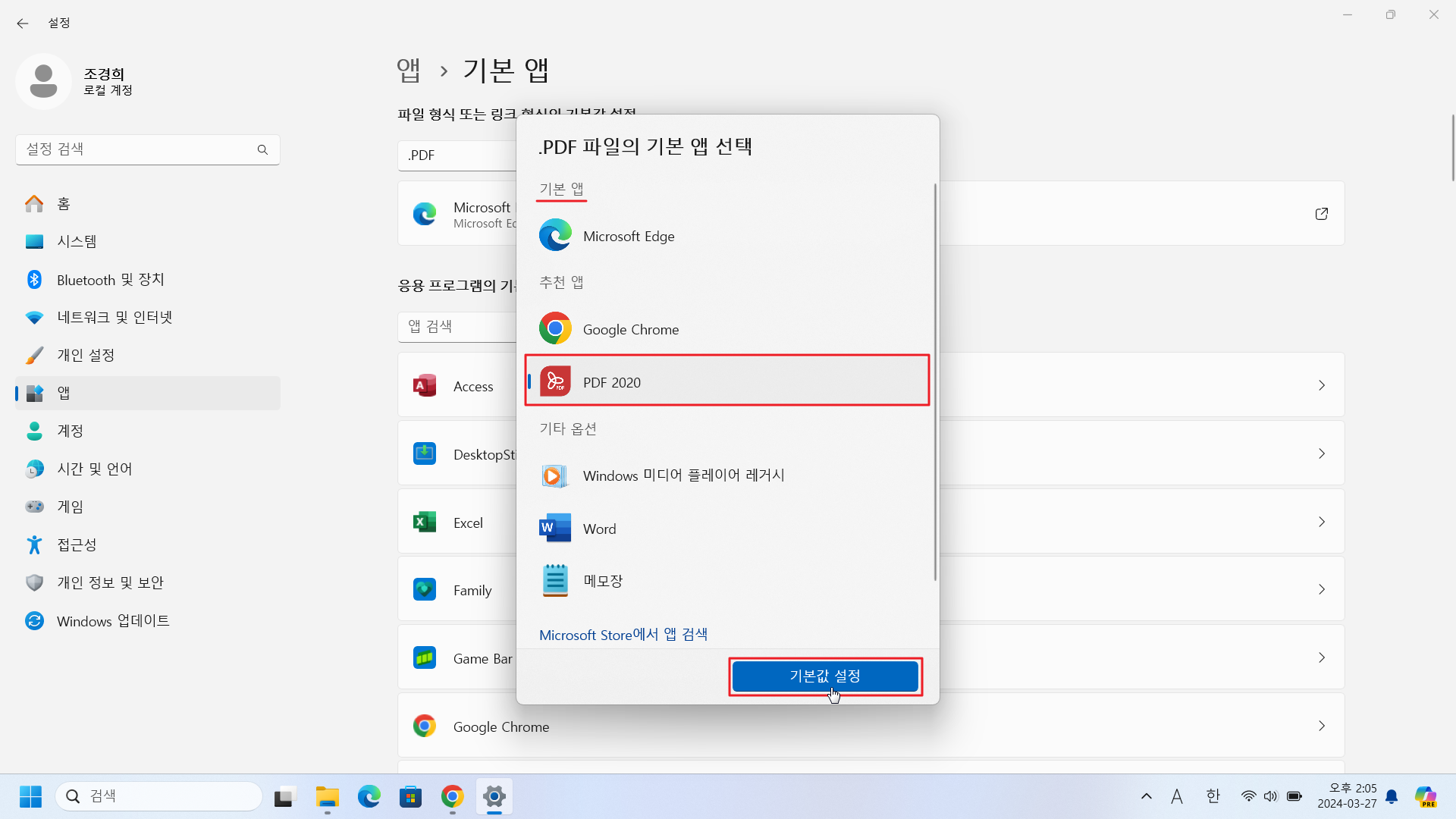
Task: Open 개인 설정 page
Action: point(148,355)
